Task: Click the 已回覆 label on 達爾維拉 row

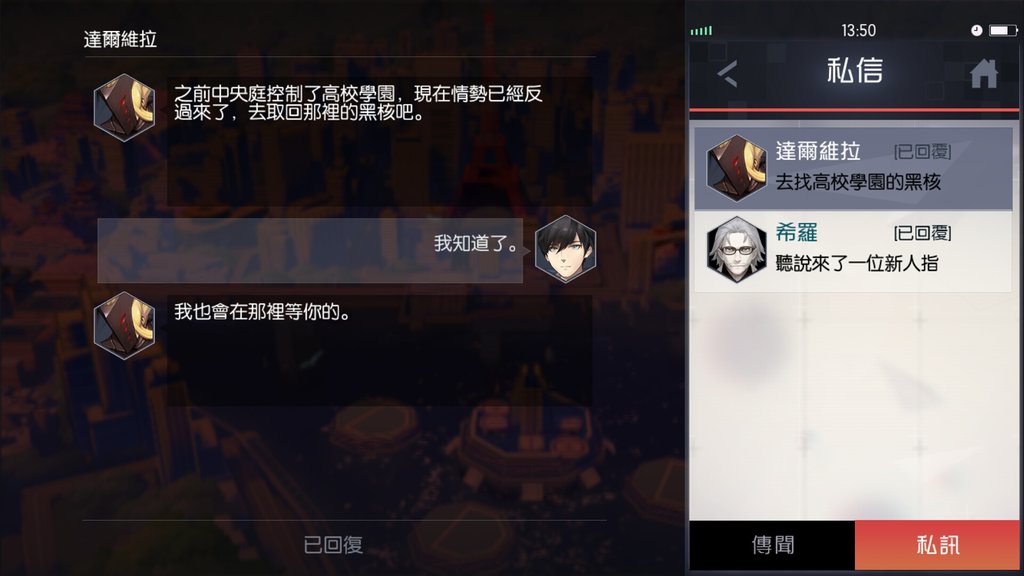Action: 922,152
